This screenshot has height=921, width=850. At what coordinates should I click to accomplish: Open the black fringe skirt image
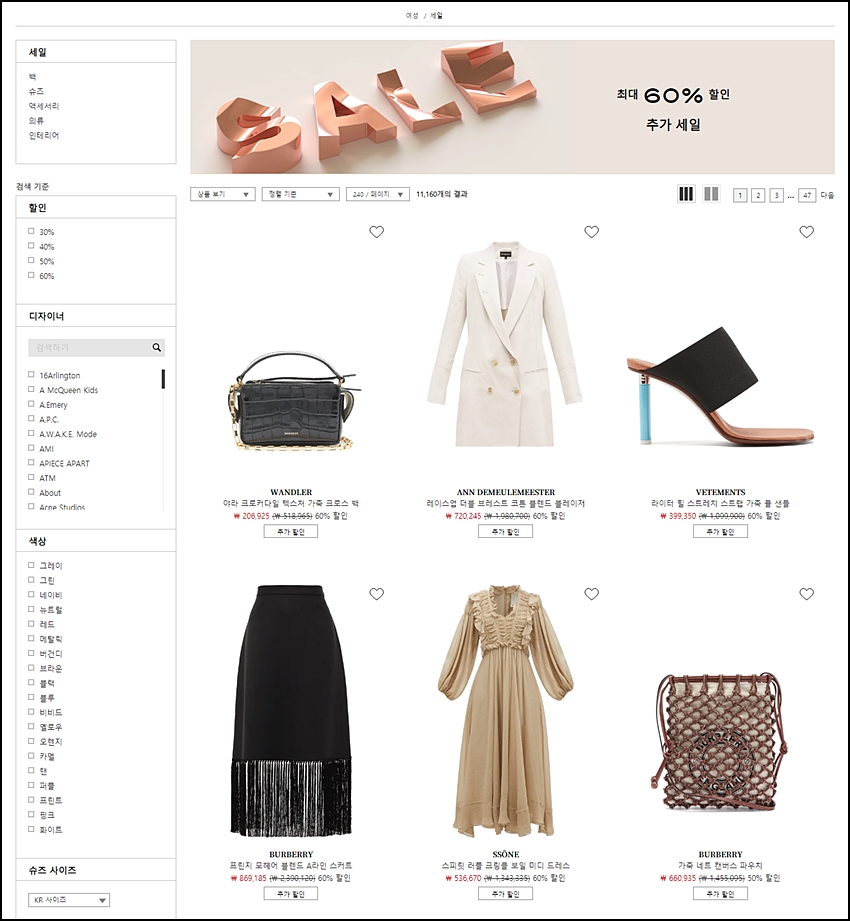pos(291,710)
